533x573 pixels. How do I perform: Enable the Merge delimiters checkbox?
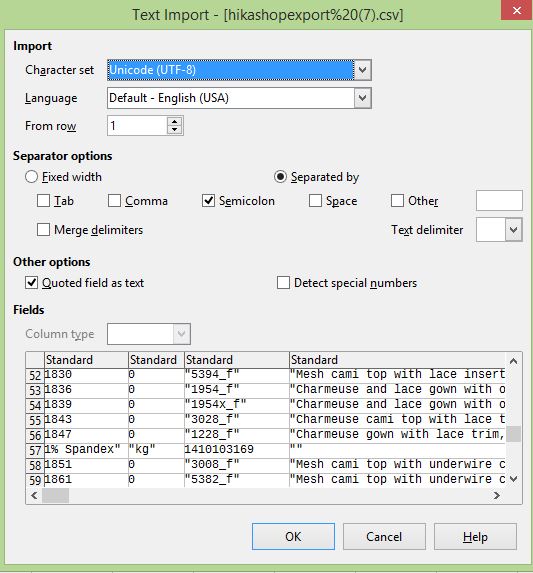[43, 230]
